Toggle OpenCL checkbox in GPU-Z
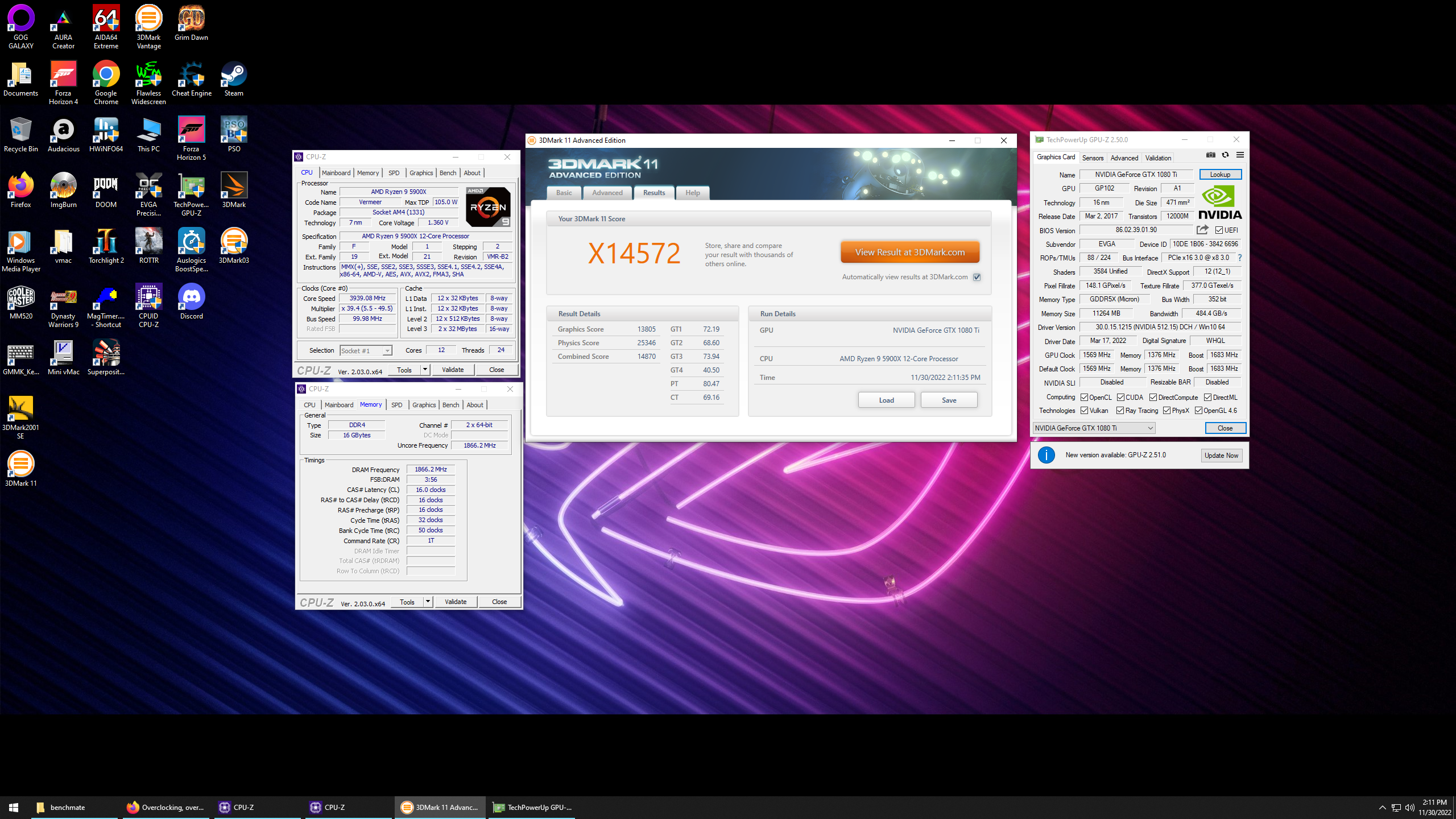Image resolution: width=1456 pixels, height=819 pixels. tap(1084, 398)
